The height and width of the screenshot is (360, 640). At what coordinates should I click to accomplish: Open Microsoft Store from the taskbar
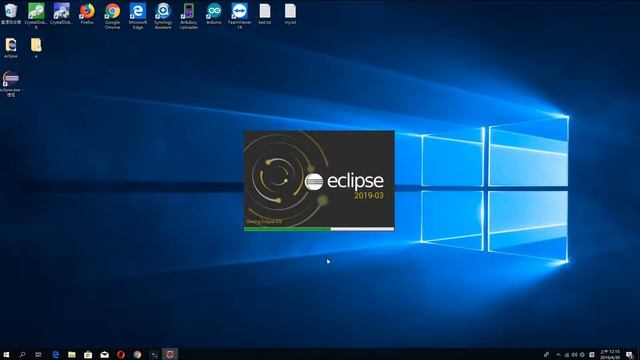[x=88, y=354]
